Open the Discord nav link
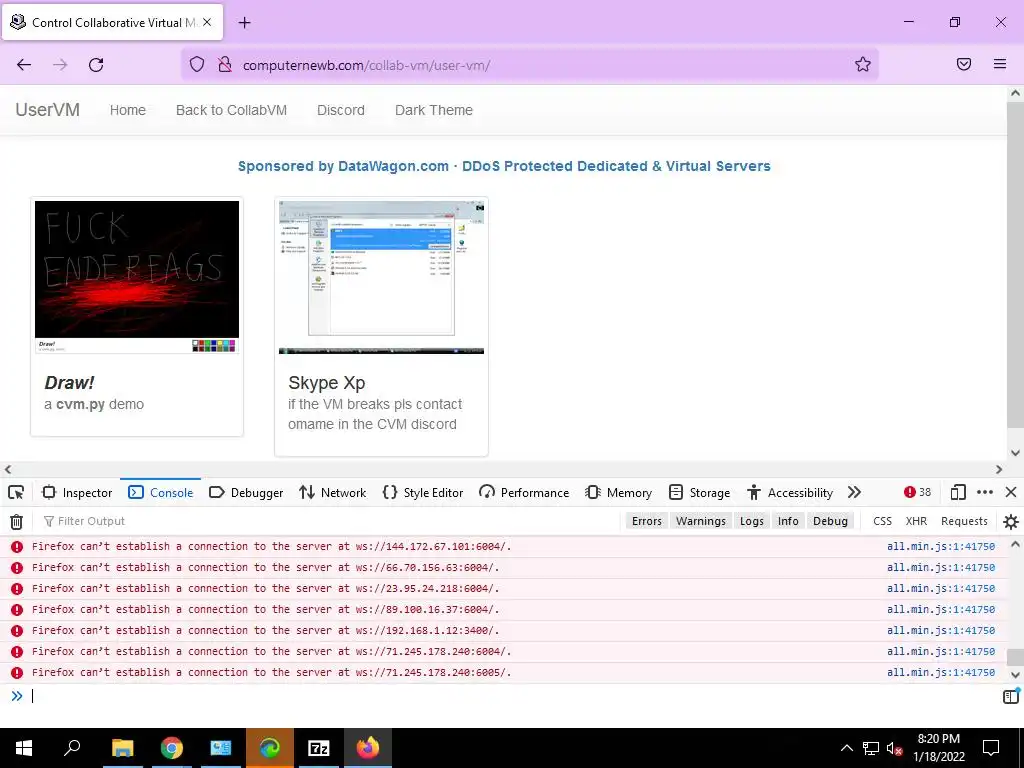 341,110
